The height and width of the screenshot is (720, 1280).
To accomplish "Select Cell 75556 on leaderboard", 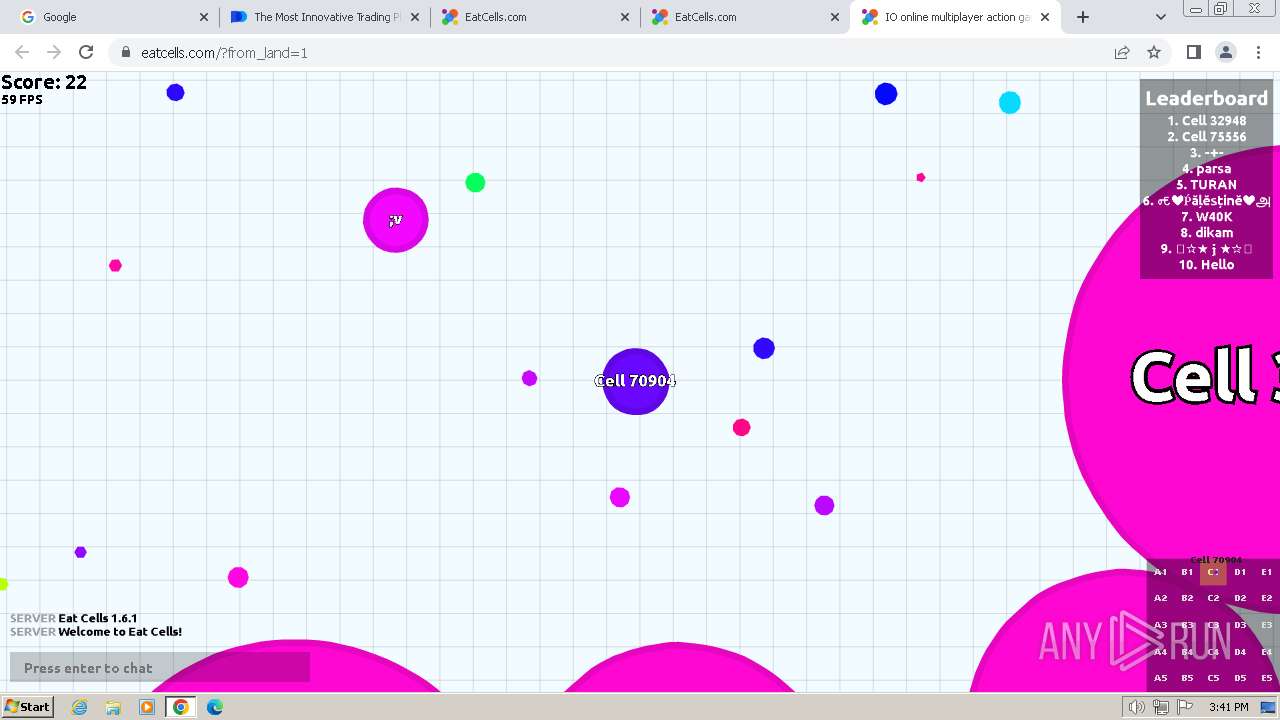I will pyautogui.click(x=1206, y=137).
